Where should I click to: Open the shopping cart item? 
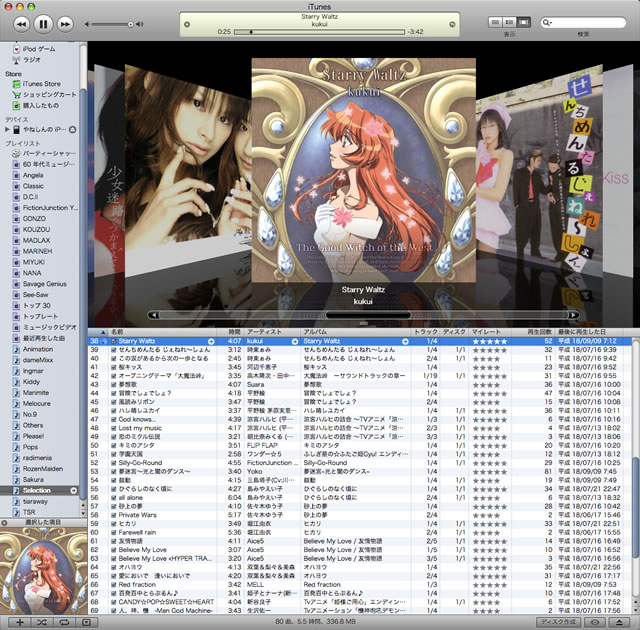click(x=44, y=94)
